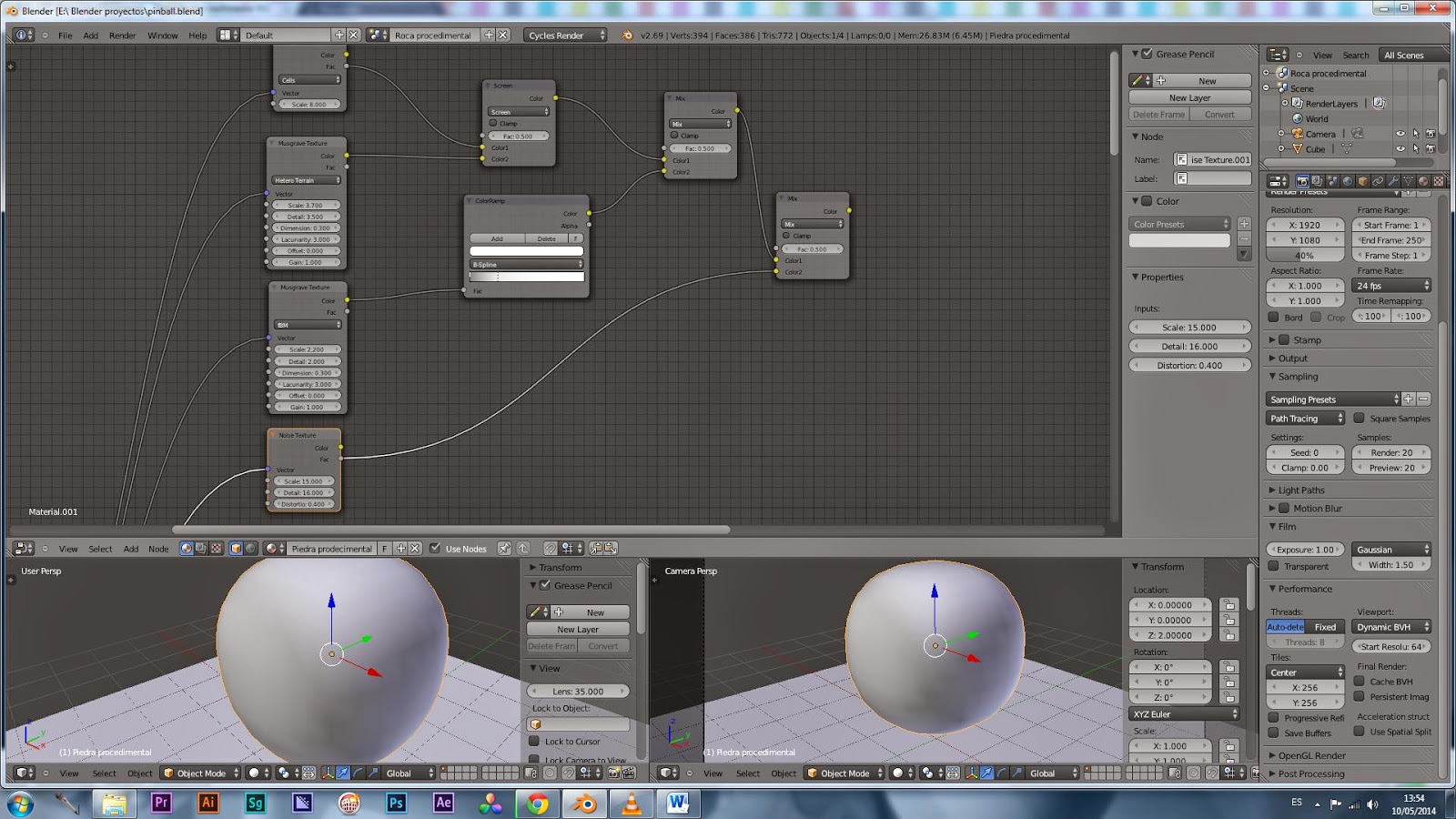This screenshot has height=819, width=1456.
Task: Click the snap magnet icon in node editor header
Action: (549, 549)
